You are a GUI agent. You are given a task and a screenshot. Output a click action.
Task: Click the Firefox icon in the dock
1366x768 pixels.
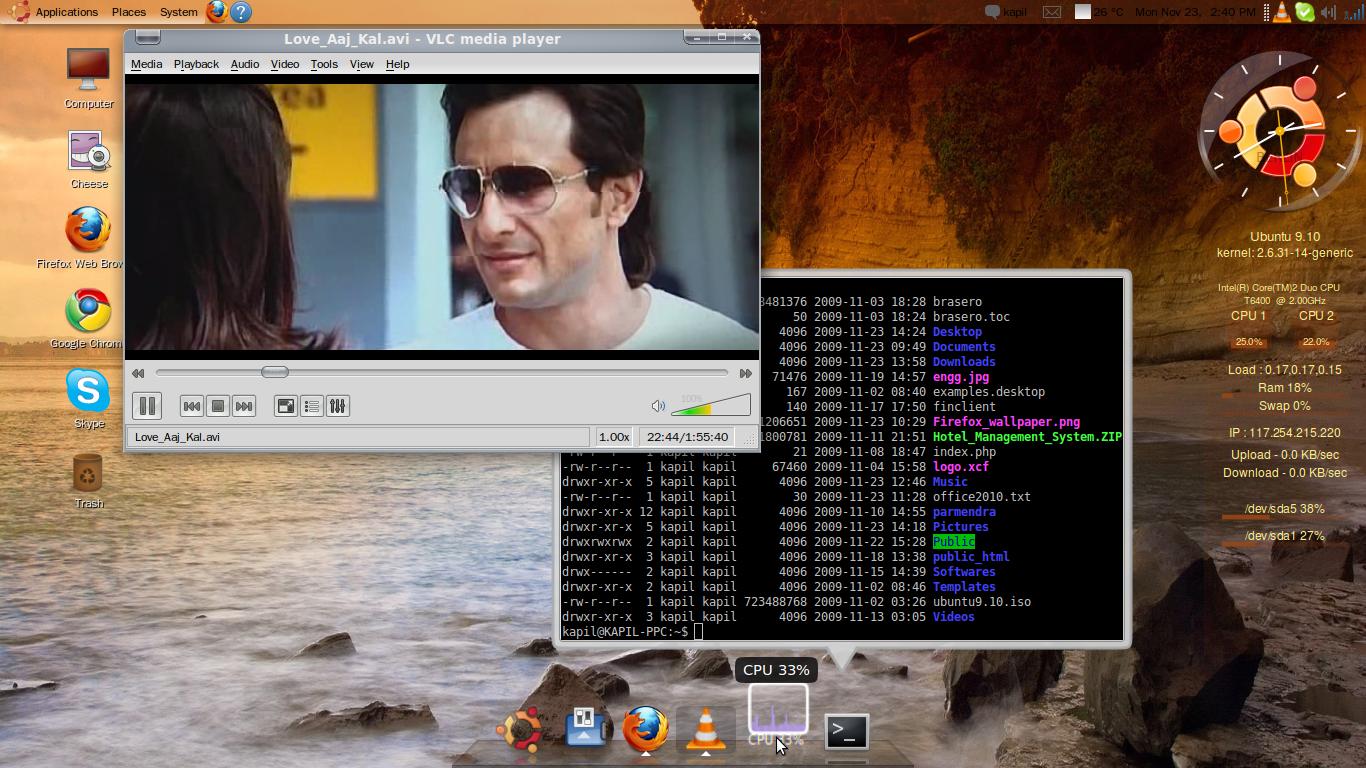646,729
